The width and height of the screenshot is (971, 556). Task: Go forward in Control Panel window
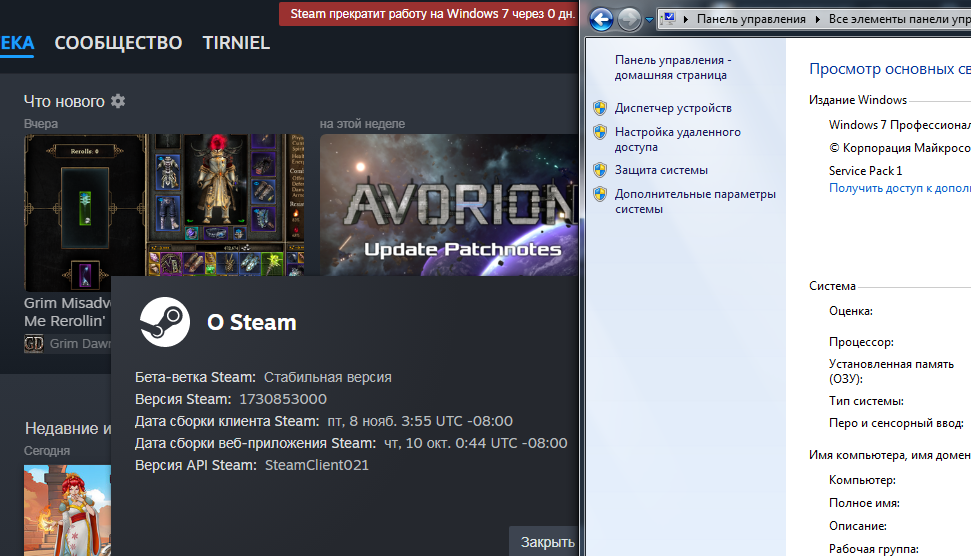pyautogui.click(x=629, y=19)
